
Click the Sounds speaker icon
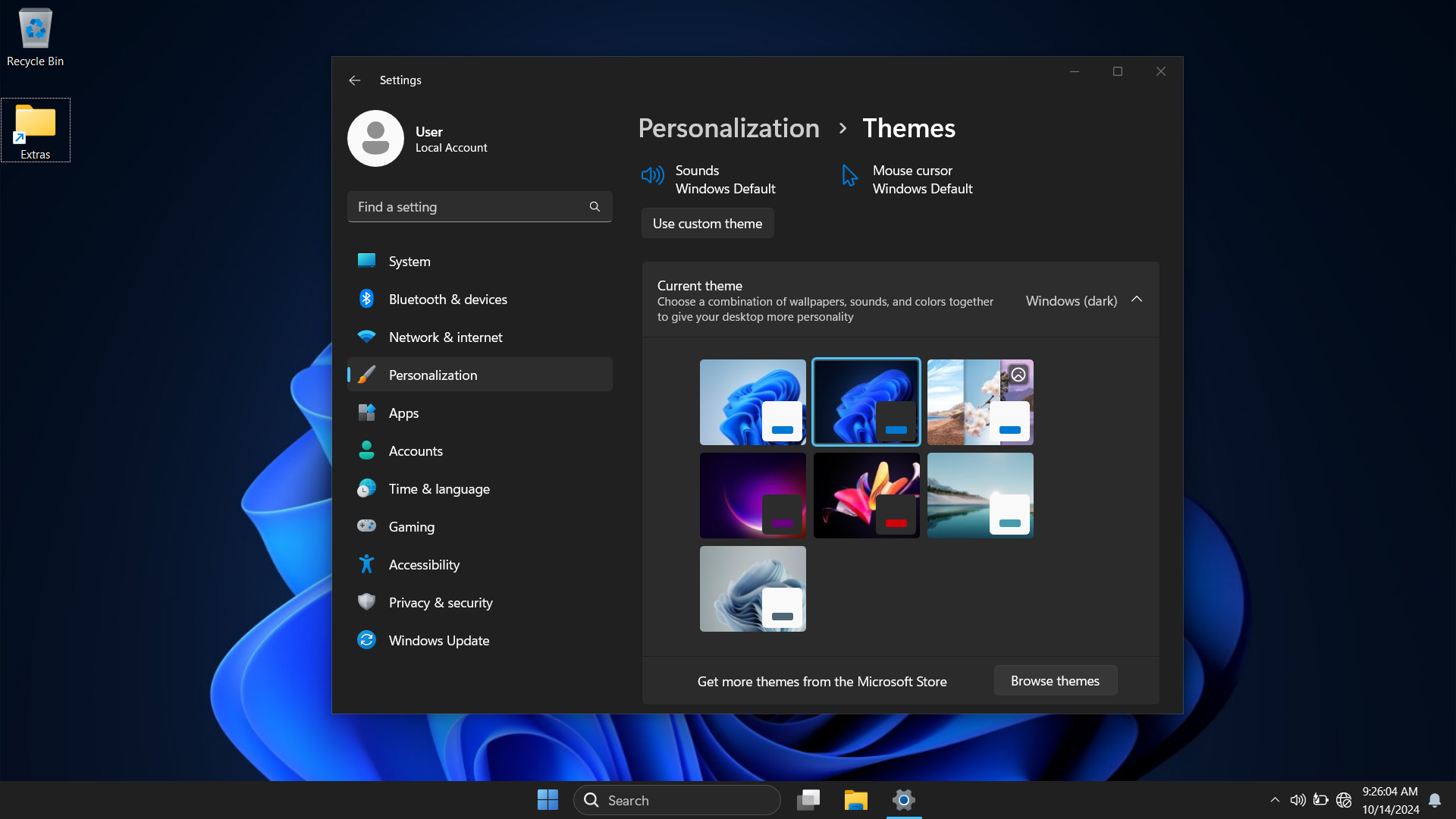[652, 176]
